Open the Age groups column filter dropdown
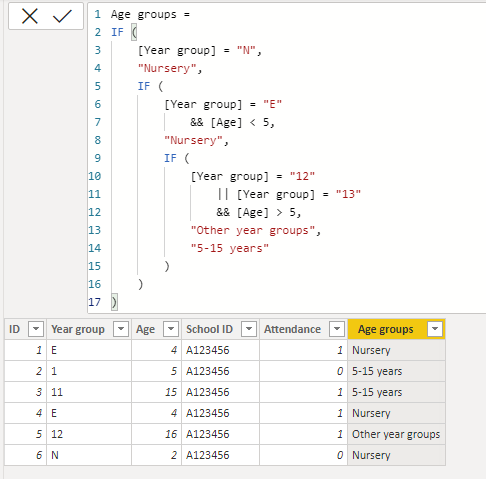 tap(435, 329)
